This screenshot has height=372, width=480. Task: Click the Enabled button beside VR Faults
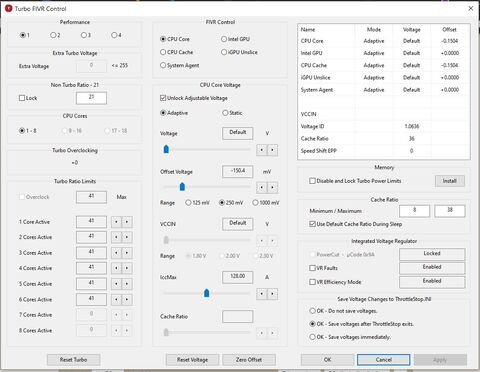tap(432, 268)
